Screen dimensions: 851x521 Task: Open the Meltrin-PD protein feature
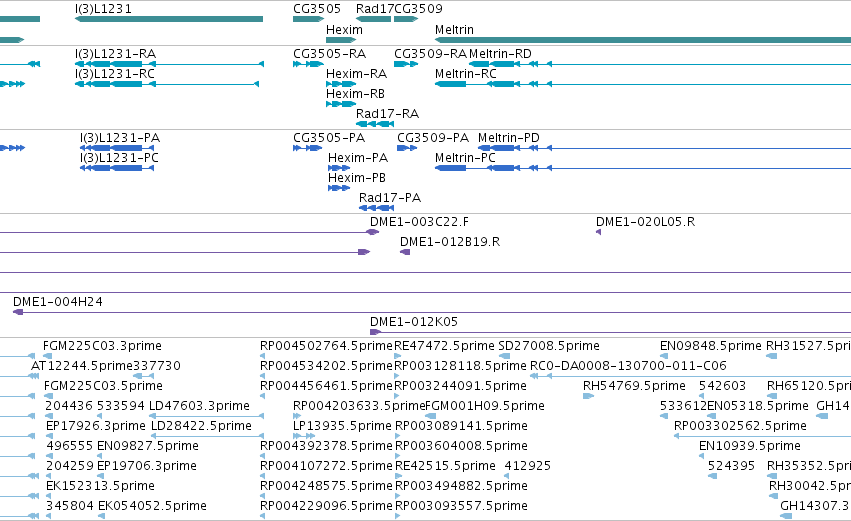pyautogui.click(x=664, y=148)
